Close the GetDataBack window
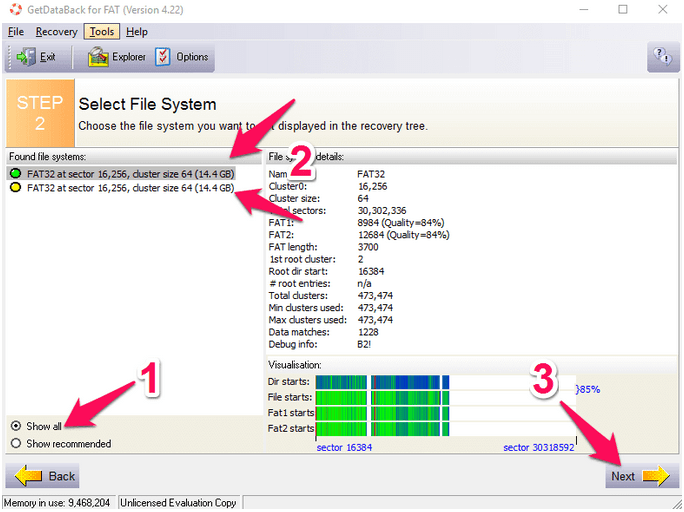The width and height of the screenshot is (684, 512). pos(662,9)
